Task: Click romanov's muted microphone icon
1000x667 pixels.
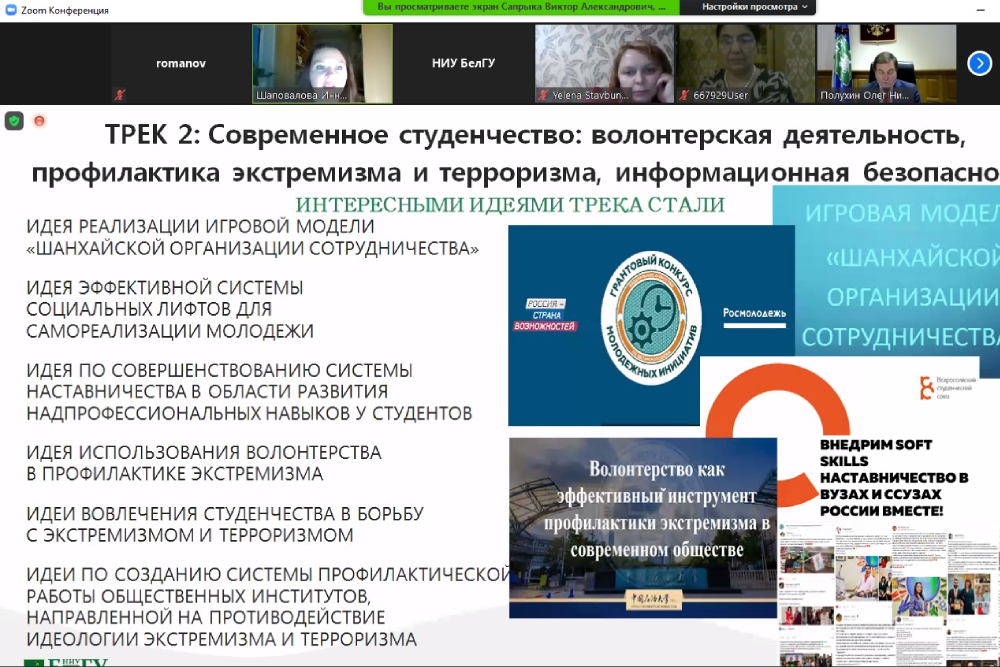Action: tap(120, 95)
